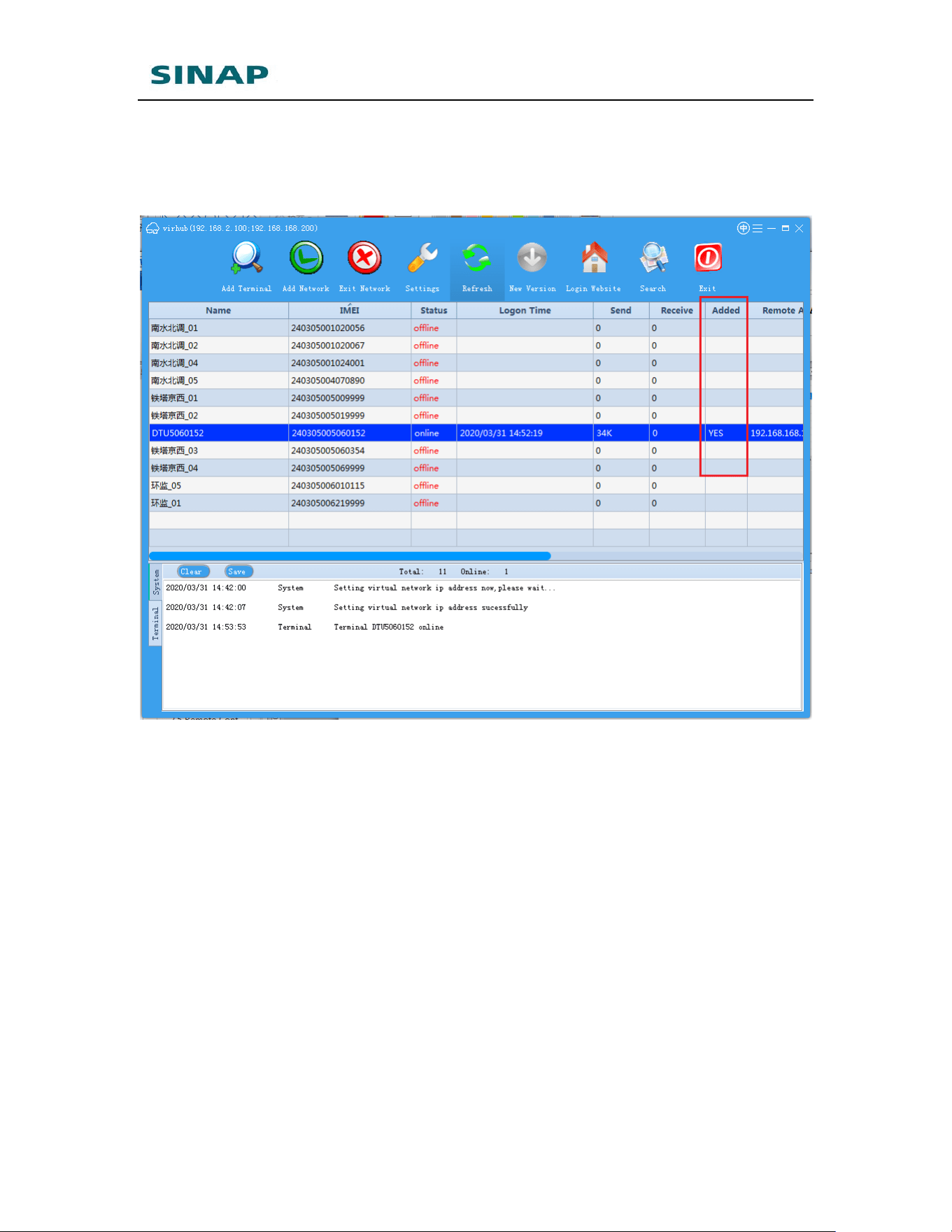This screenshot has width=952, height=1232.
Task: Click the Add Network clock icon
Action: pos(306,259)
